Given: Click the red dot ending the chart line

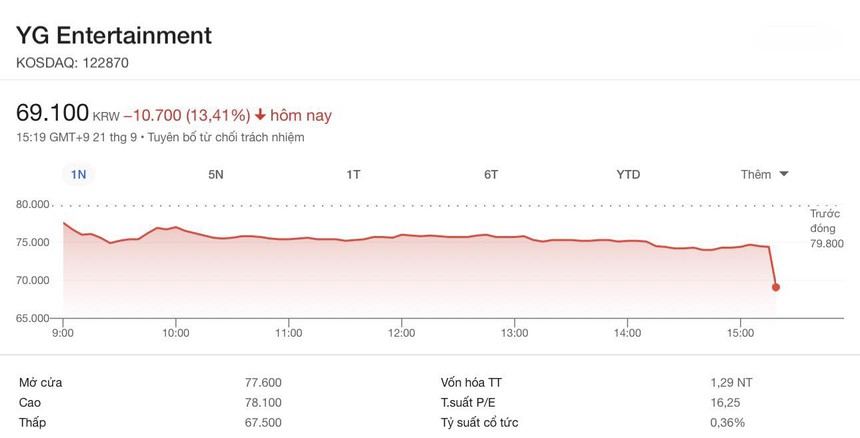Looking at the screenshot, I should (776, 287).
